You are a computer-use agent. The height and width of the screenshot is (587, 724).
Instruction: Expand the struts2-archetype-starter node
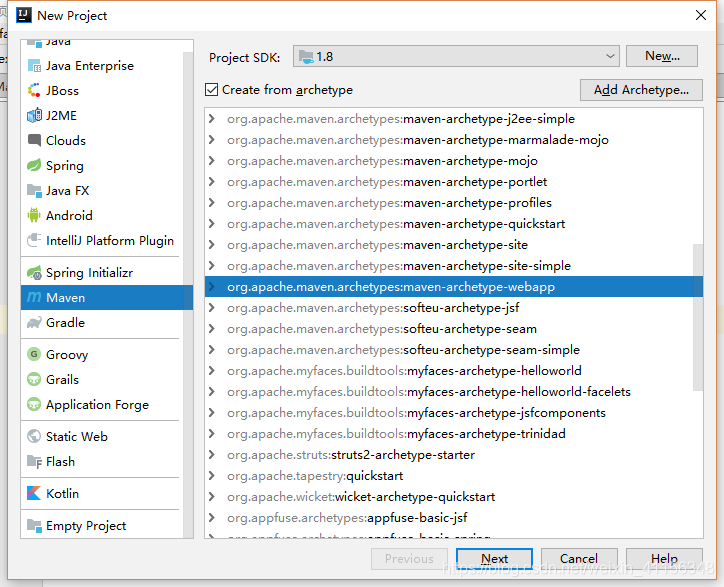pos(212,454)
